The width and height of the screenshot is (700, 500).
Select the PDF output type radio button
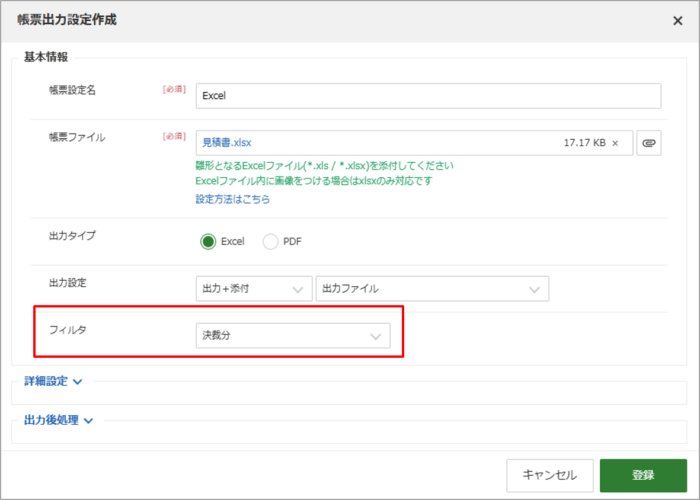click(x=270, y=242)
